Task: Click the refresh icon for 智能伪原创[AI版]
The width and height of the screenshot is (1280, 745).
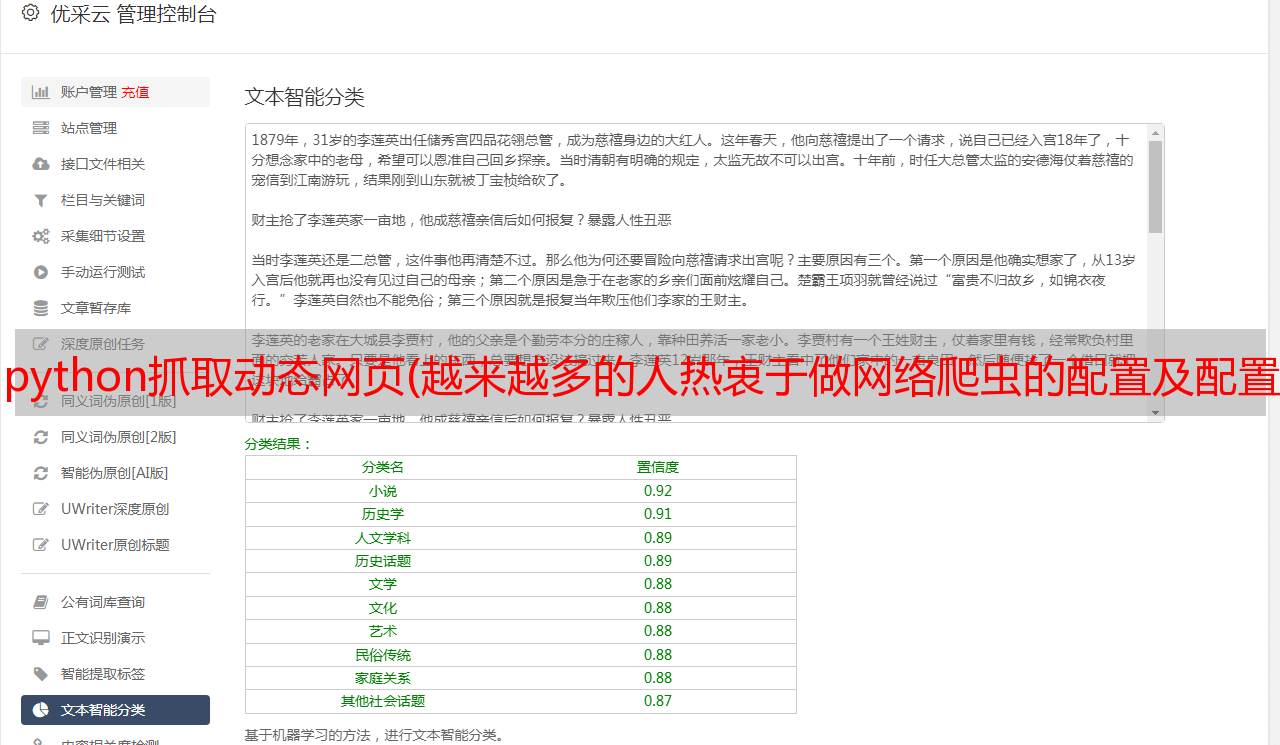Action: (x=41, y=473)
